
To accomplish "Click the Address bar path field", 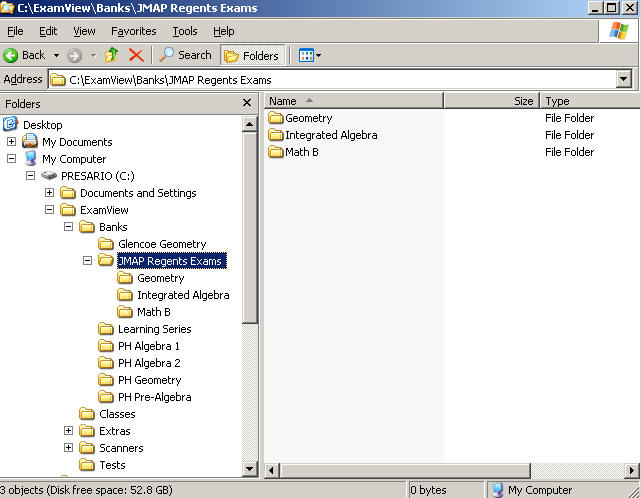I will [x=332, y=80].
